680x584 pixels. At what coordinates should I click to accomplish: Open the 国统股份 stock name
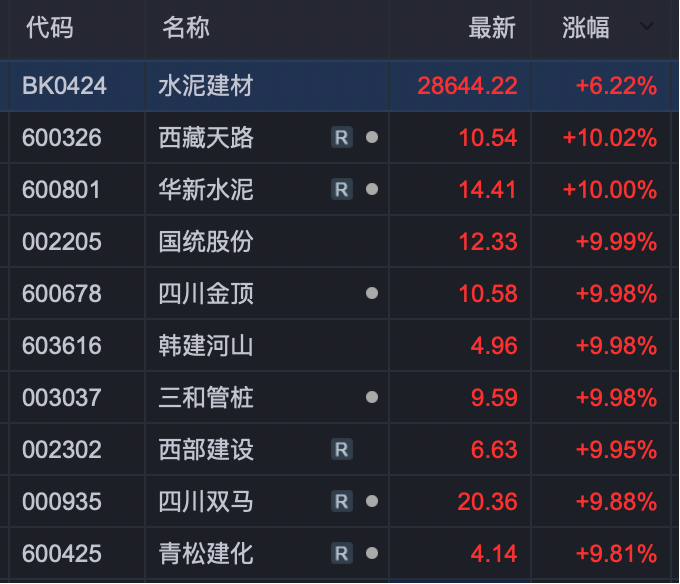click(x=206, y=241)
